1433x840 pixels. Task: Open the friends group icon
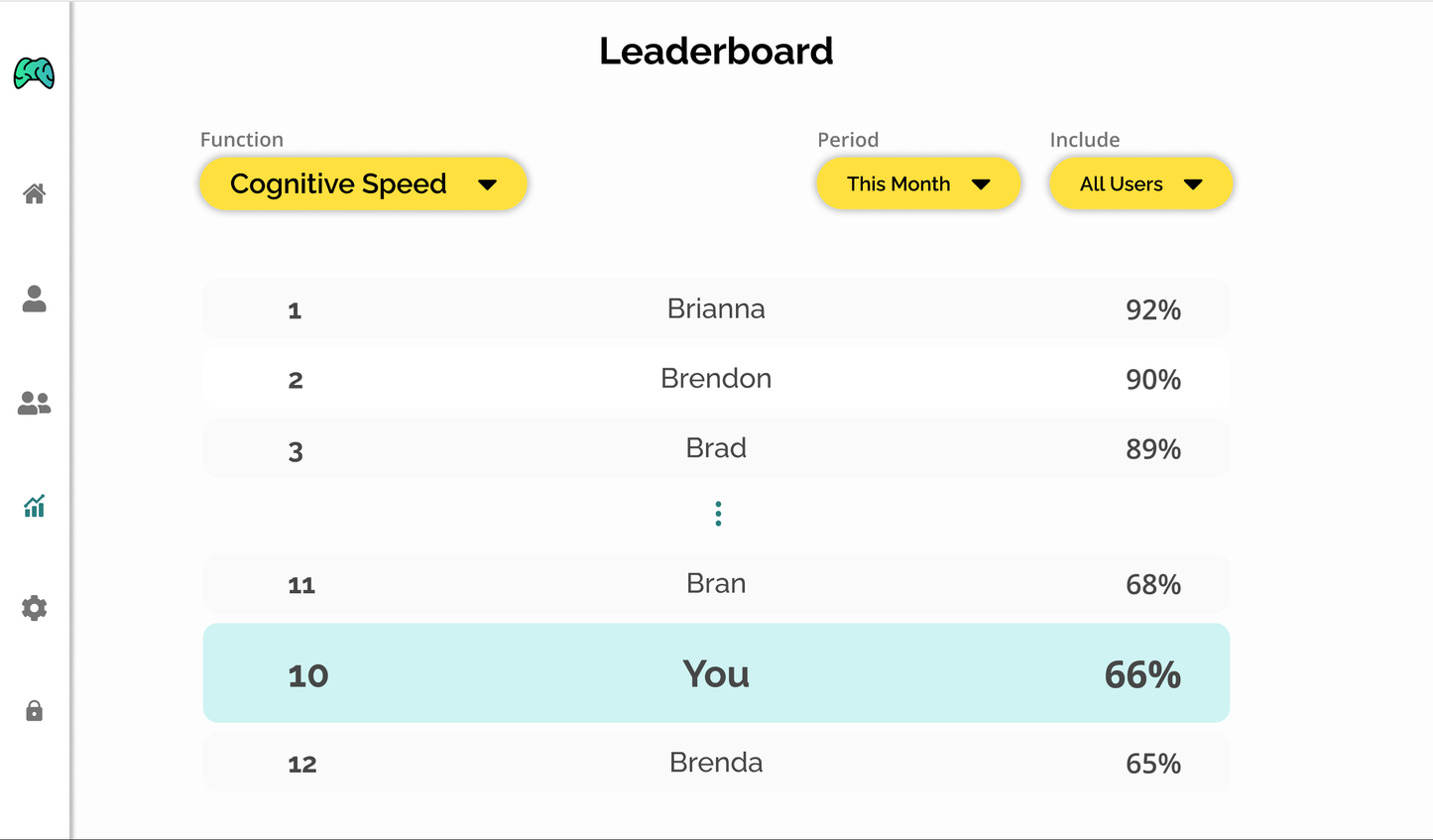(x=34, y=403)
